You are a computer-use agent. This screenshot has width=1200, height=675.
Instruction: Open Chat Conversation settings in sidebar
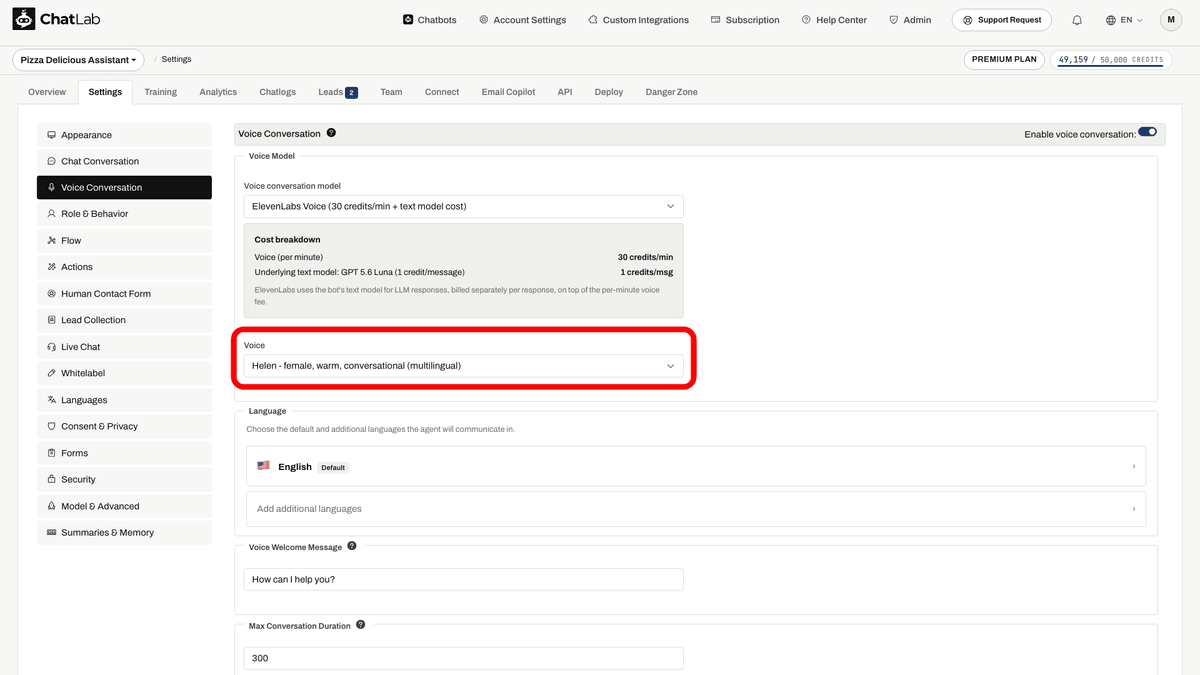pyautogui.click(x=124, y=161)
